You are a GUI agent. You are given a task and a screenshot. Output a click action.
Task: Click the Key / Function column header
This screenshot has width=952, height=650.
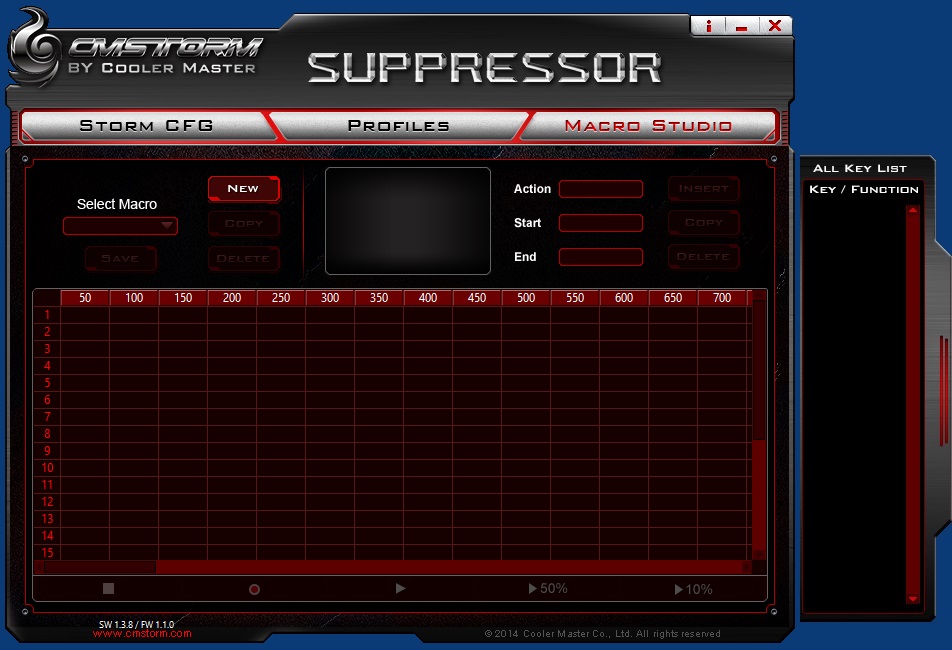863,189
